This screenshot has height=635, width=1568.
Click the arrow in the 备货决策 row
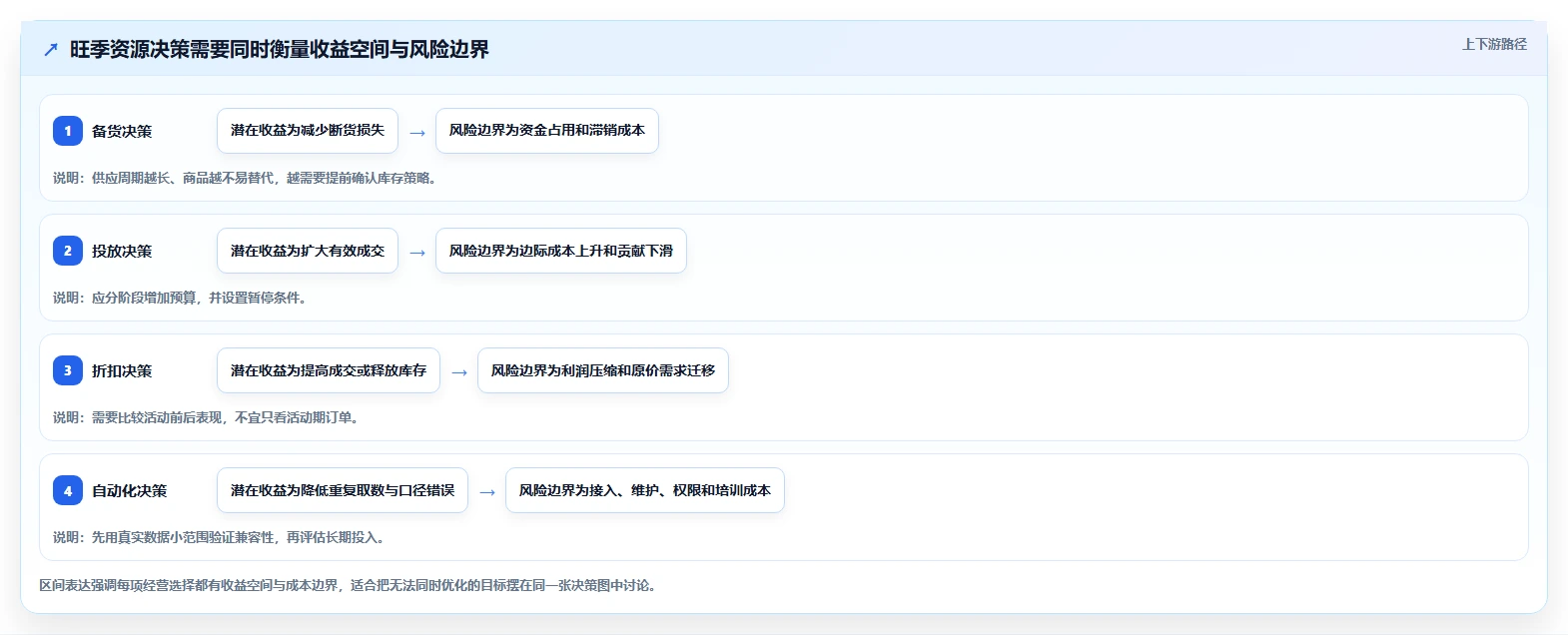[x=417, y=133]
